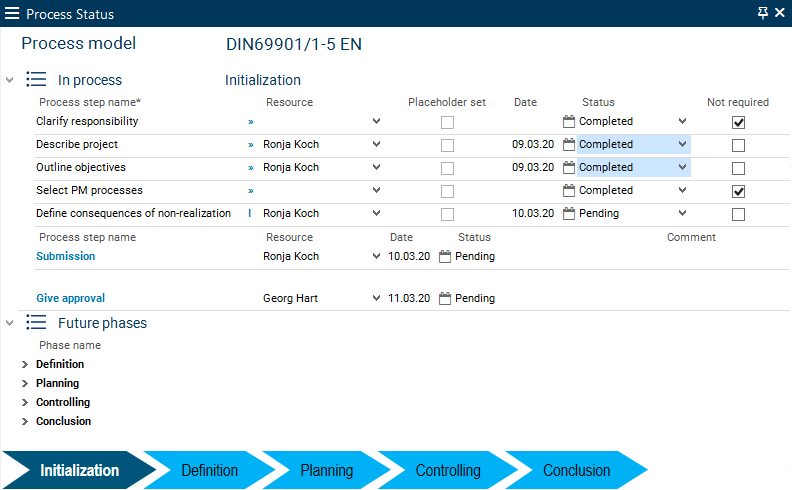Screen dimensions: 792x490
Task: Switch to the Planning phase tab
Action: click(326, 470)
